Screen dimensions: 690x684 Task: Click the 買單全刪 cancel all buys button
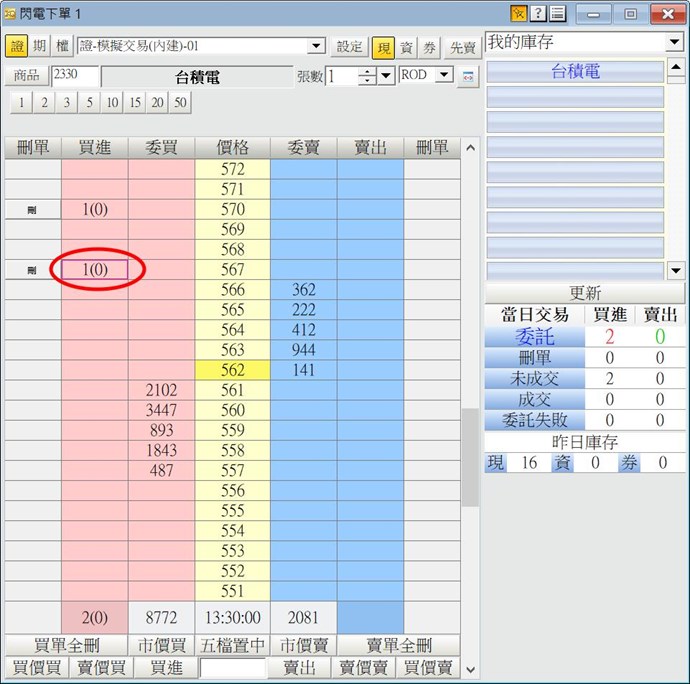pyautogui.click(x=68, y=645)
